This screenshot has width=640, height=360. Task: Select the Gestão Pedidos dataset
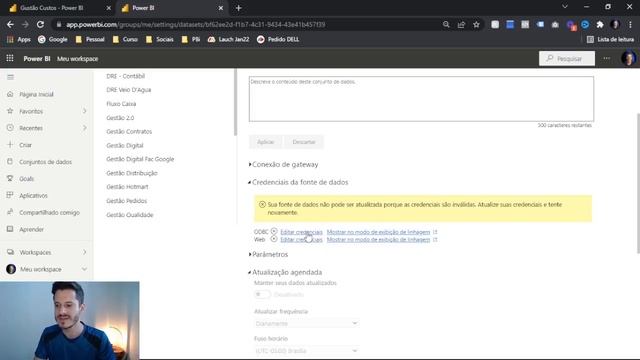tap(127, 201)
